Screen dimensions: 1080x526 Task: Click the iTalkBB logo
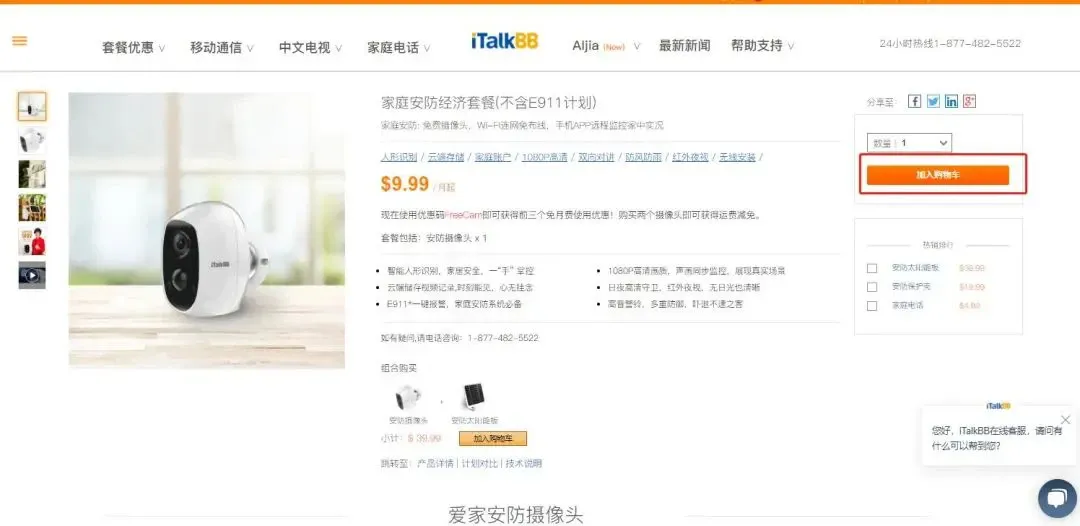pos(504,41)
